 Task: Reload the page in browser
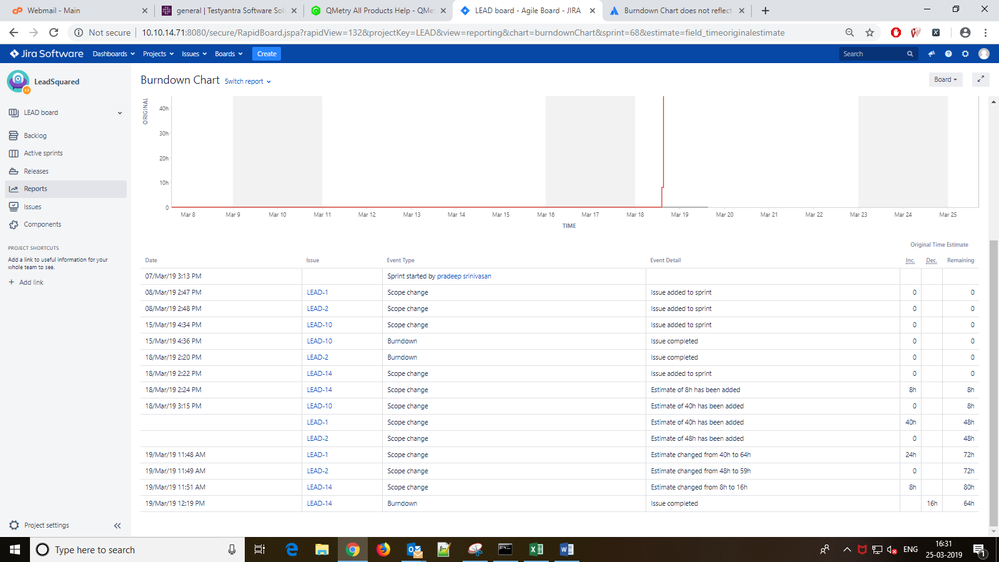coord(54,32)
